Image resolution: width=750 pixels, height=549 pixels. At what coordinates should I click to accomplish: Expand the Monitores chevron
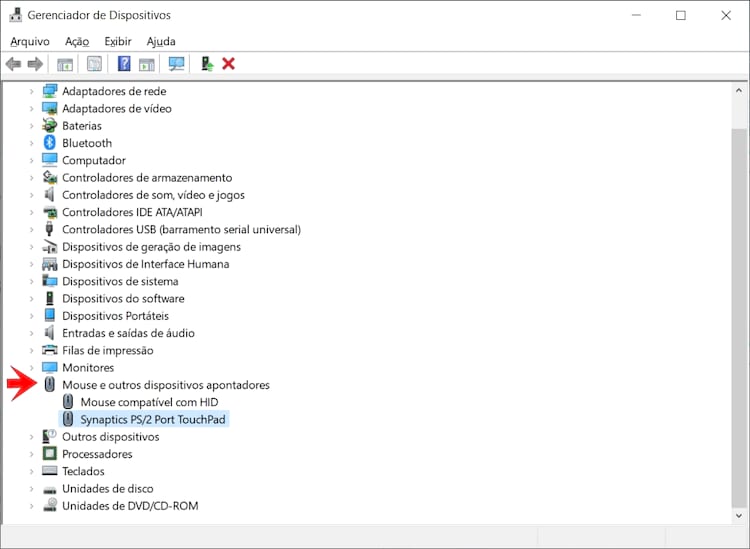pyautogui.click(x=32, y=367)
